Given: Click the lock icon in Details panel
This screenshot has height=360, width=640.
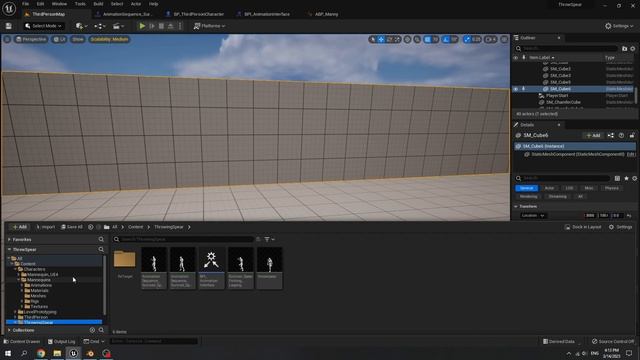Looking at the screenshot, I should tap(632, 136).
